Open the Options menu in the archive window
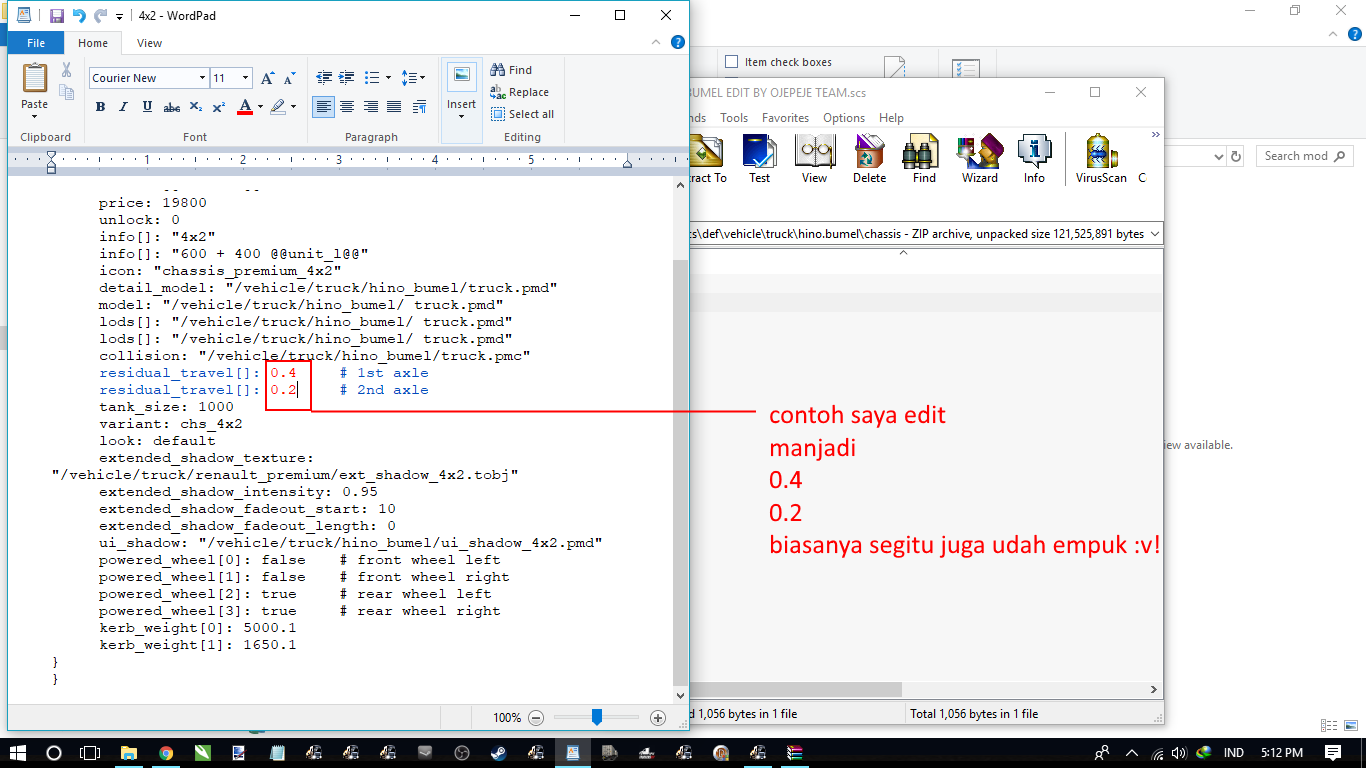 844,118
